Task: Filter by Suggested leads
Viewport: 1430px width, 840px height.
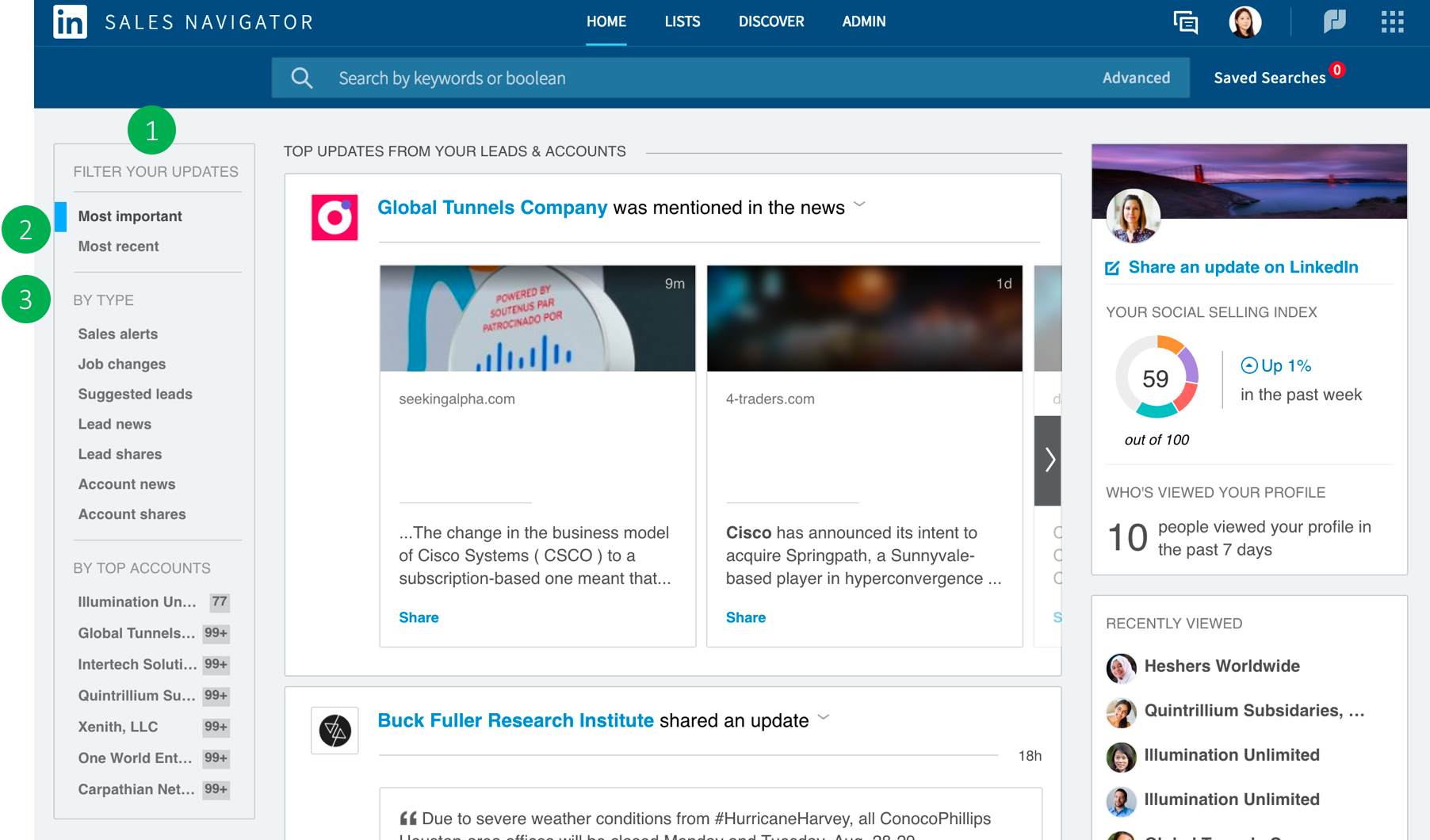Action: click(x=135, y=395)
